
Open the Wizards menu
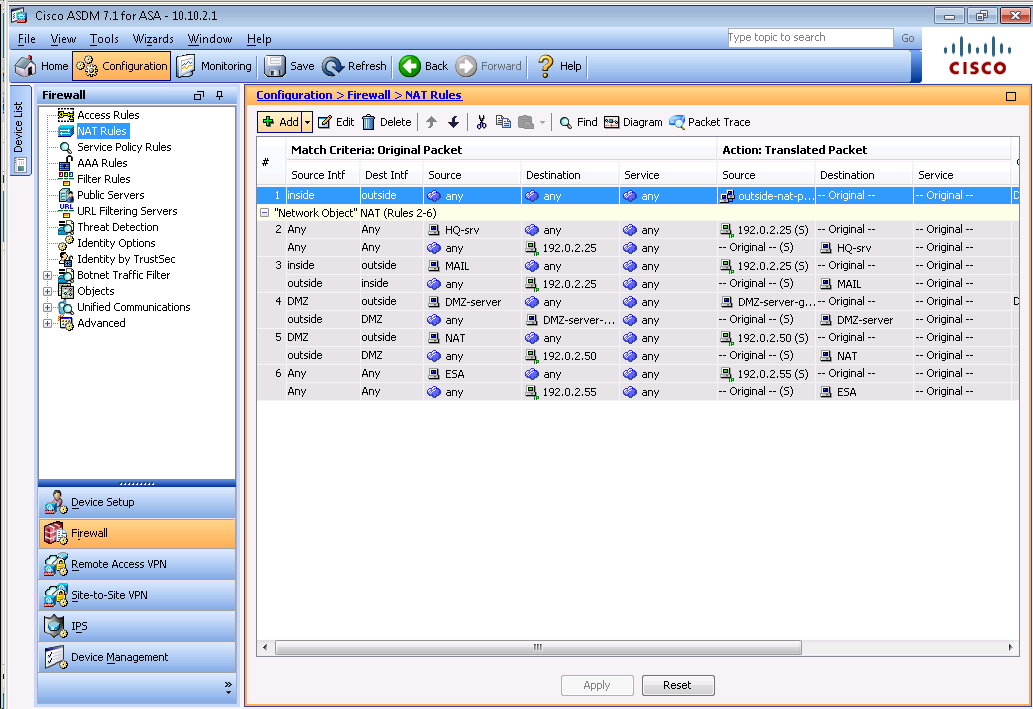[x=153, y=39]
